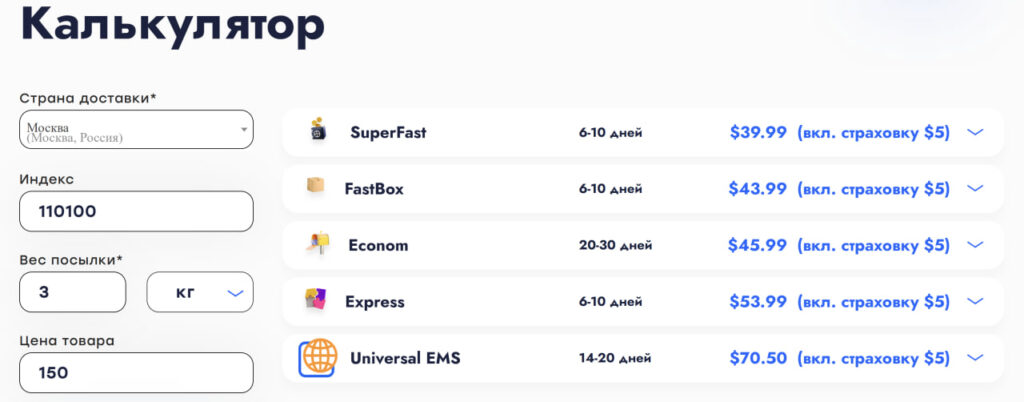1024x402 pixels.
Task: Expand the FastBox row chevron
Action: coord(975,189)
